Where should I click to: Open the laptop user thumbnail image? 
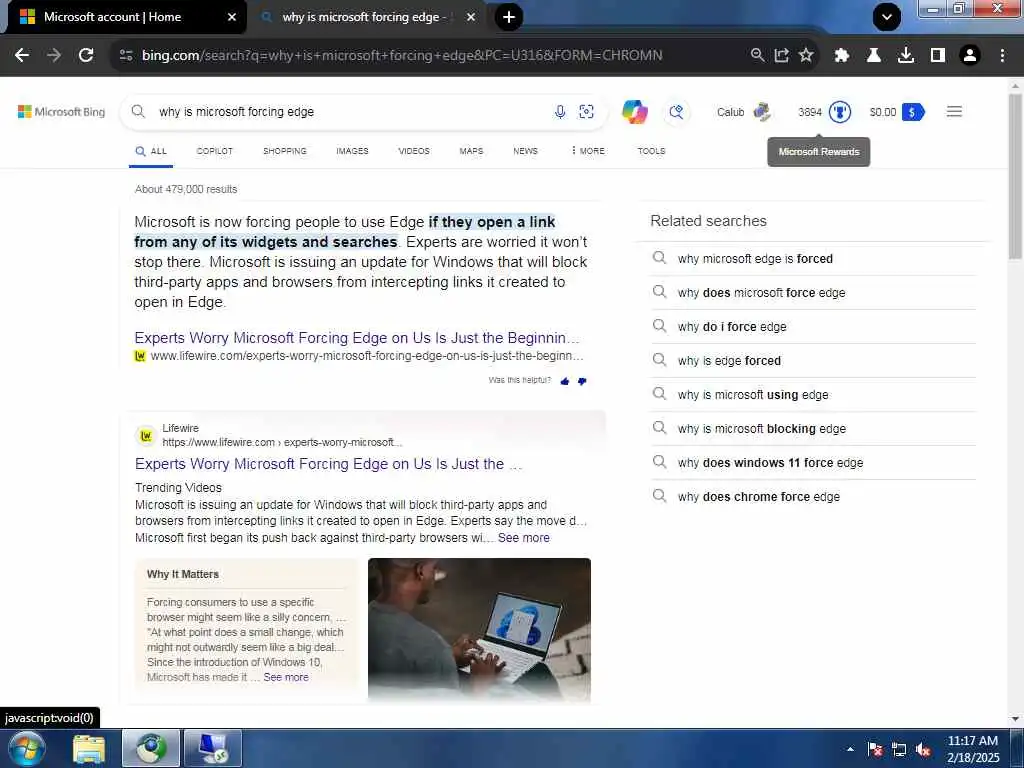(479, 630)
